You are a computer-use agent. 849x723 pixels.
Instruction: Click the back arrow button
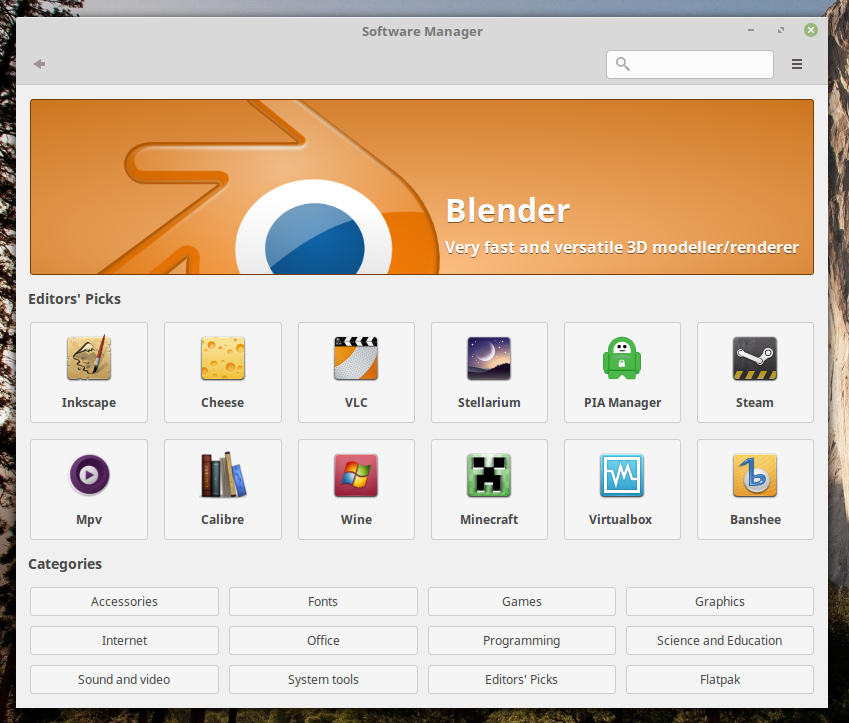click(x=40, y=64)
